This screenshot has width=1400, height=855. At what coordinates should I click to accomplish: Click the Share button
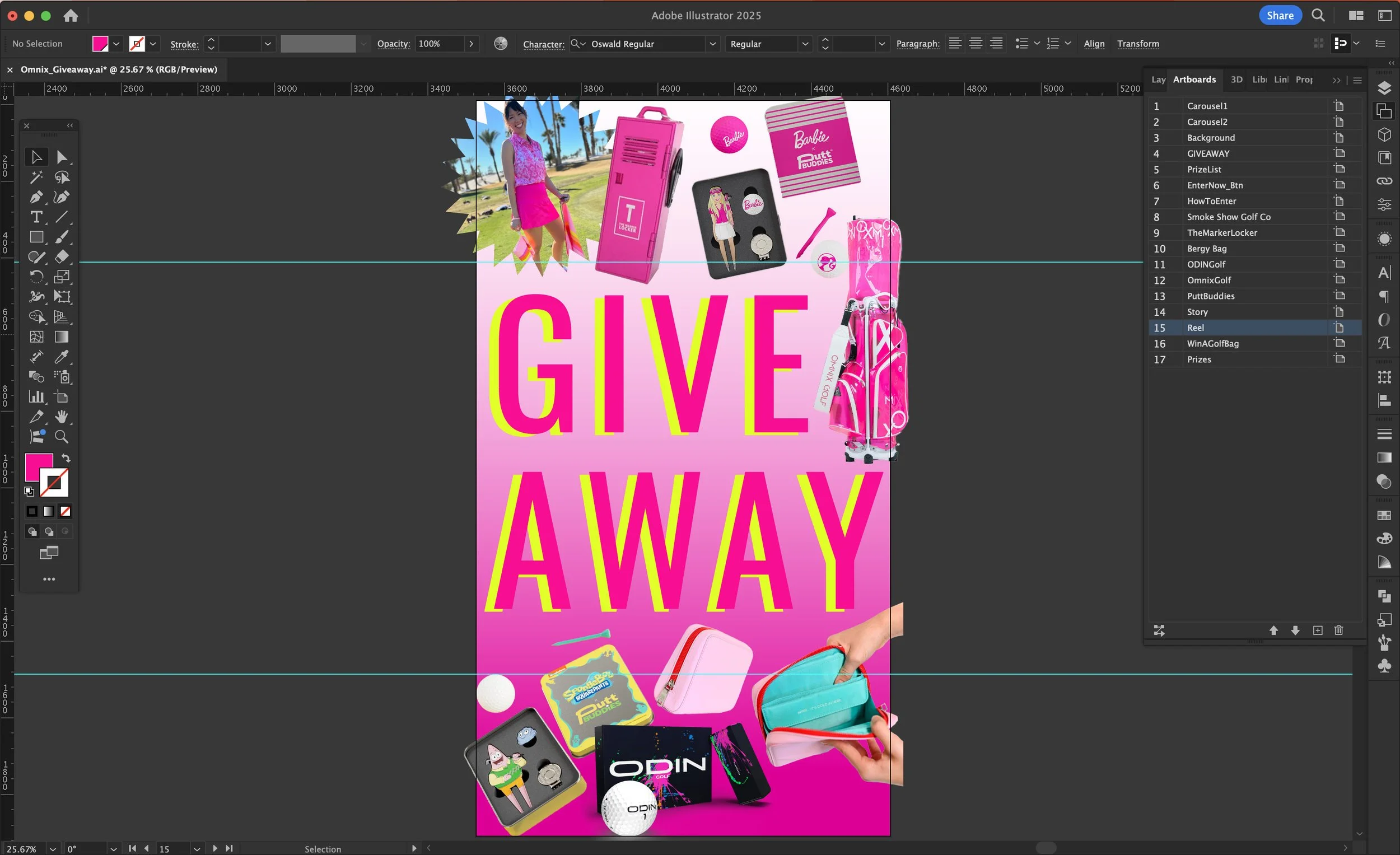1280,15
